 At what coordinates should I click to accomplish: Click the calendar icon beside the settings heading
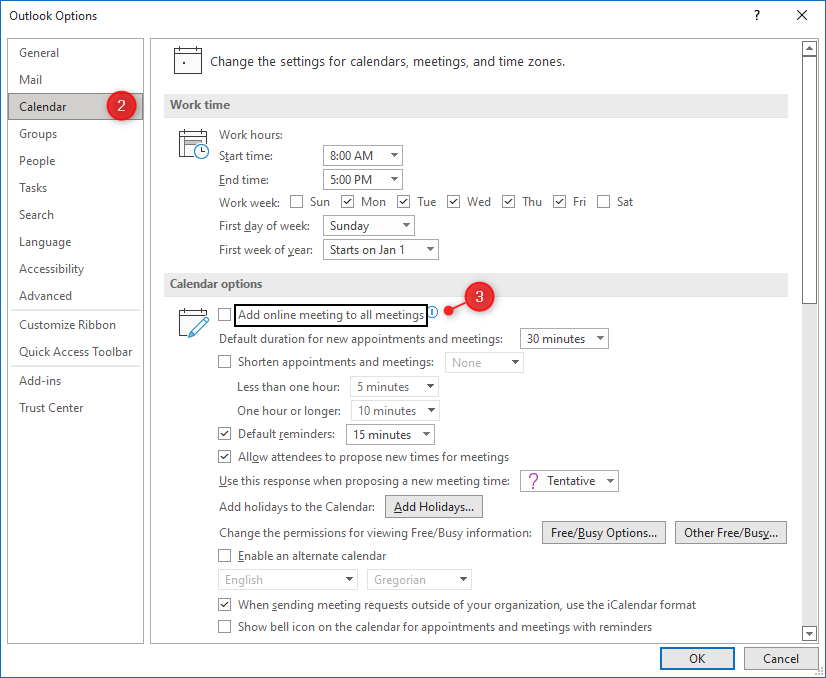coord(188,60)
